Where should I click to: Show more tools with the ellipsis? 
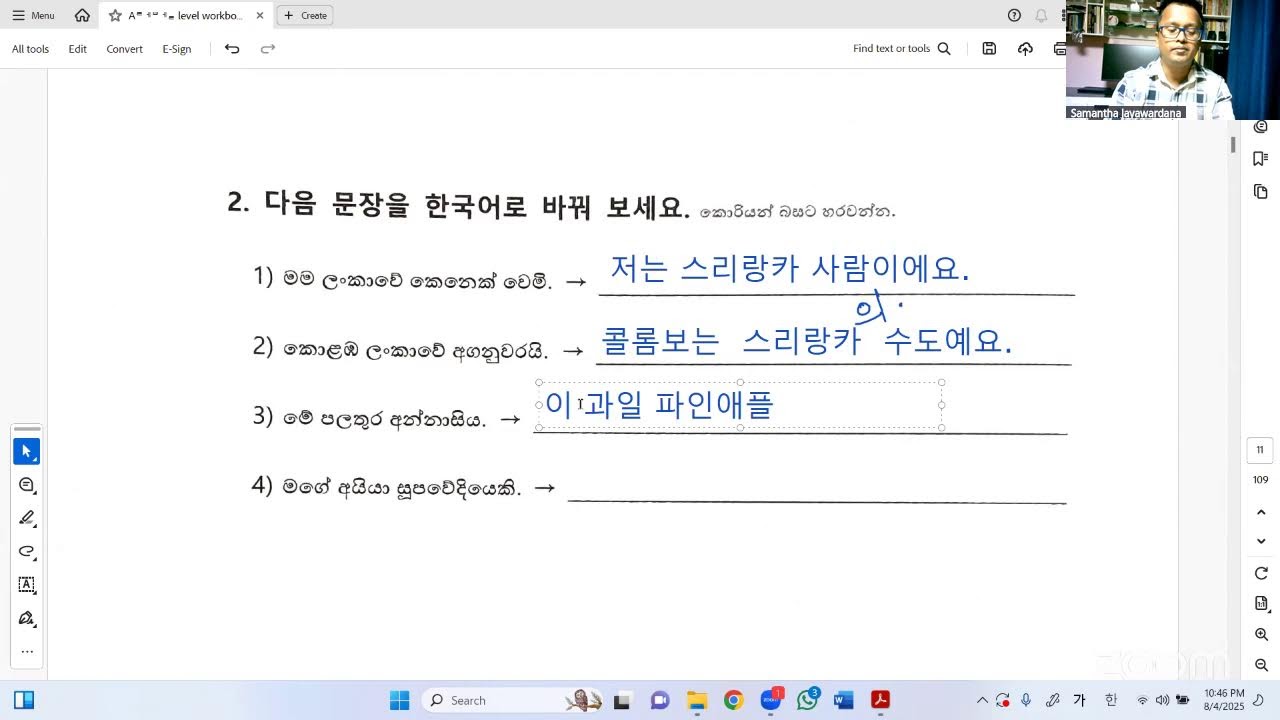pyautogui.click(x=27, y=651)
